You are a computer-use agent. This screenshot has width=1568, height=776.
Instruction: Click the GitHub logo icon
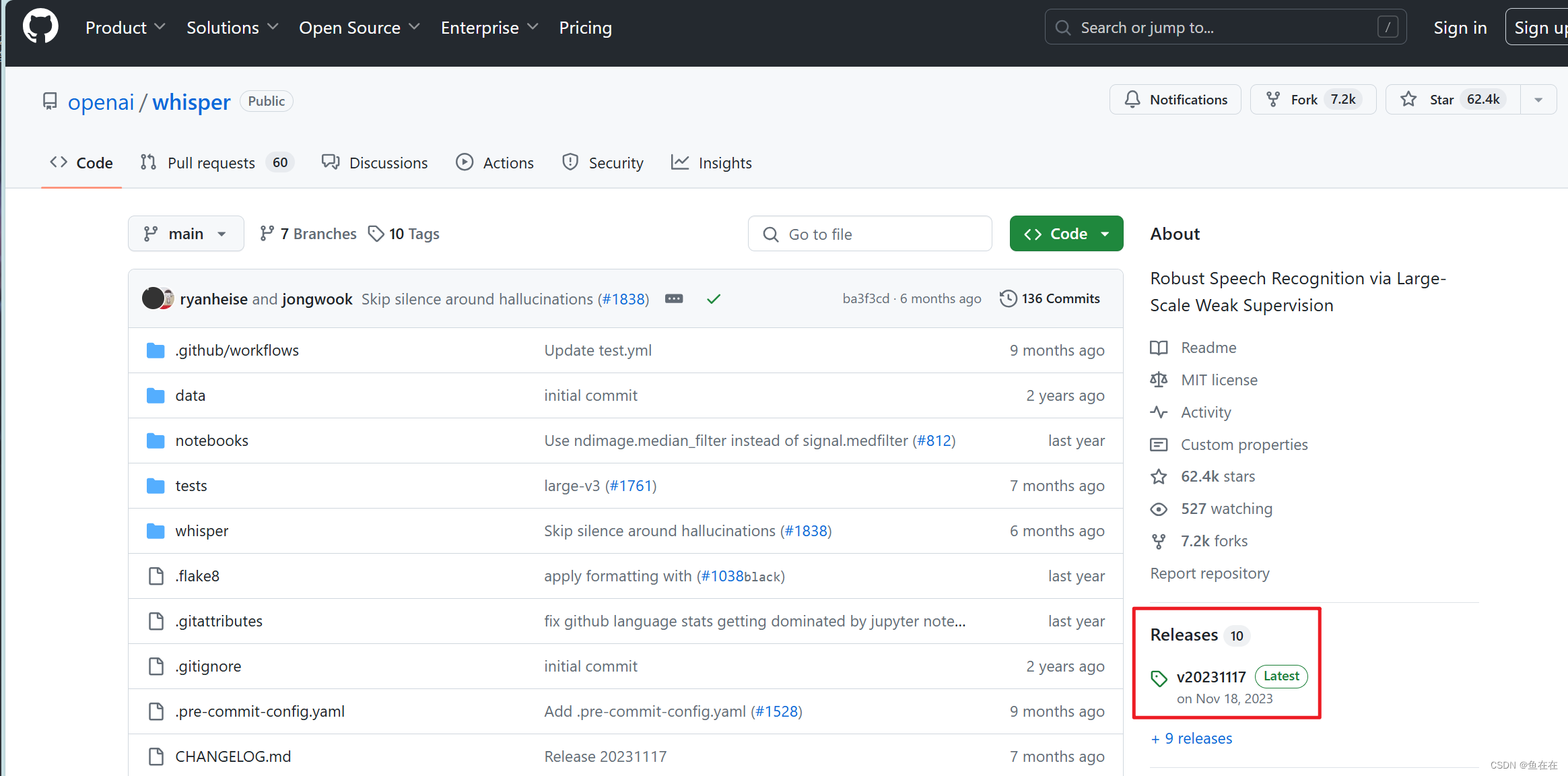click(x=40, y=27)
